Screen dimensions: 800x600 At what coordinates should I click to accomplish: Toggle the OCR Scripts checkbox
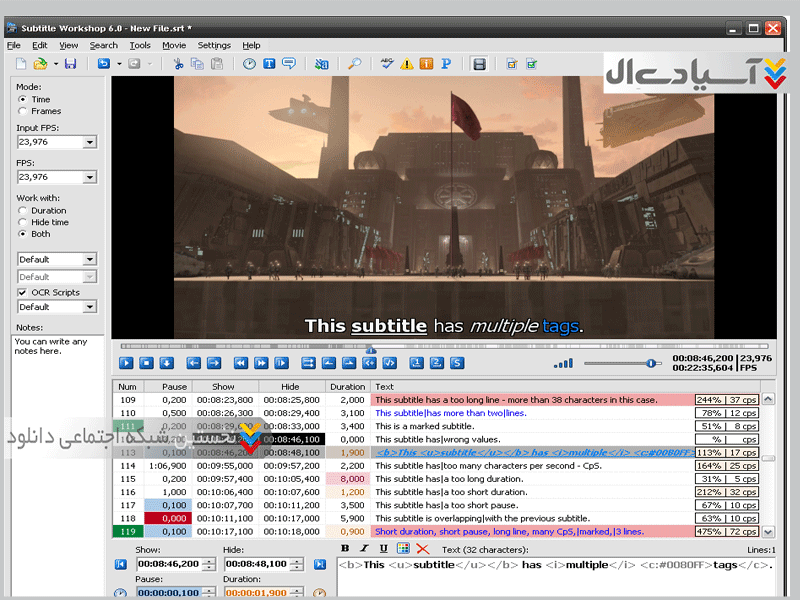tap(23, 292)
